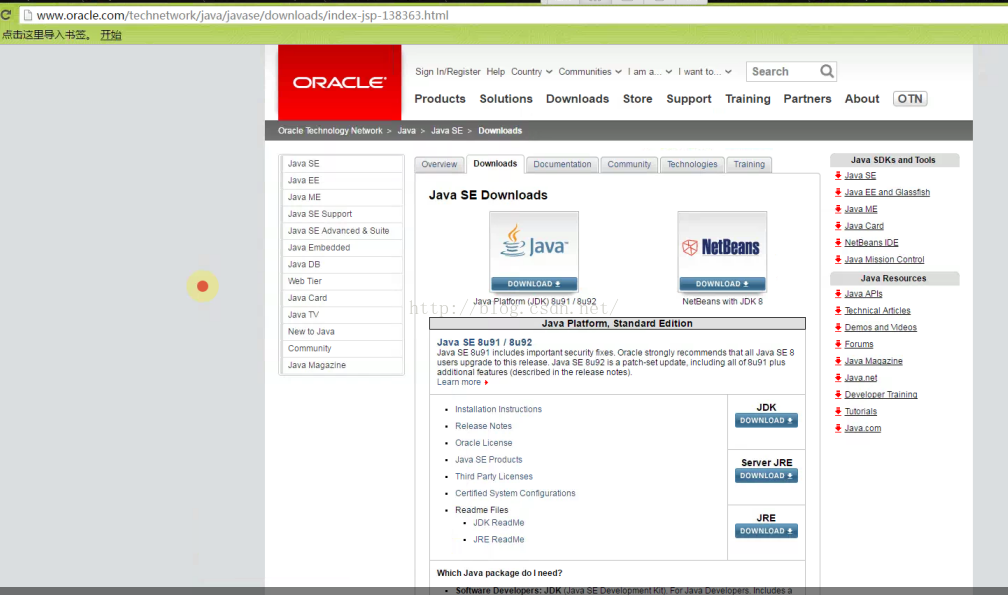Screen dimensions: 1008x595
Task: Open the Solutions menu
Action: point(506,98)
